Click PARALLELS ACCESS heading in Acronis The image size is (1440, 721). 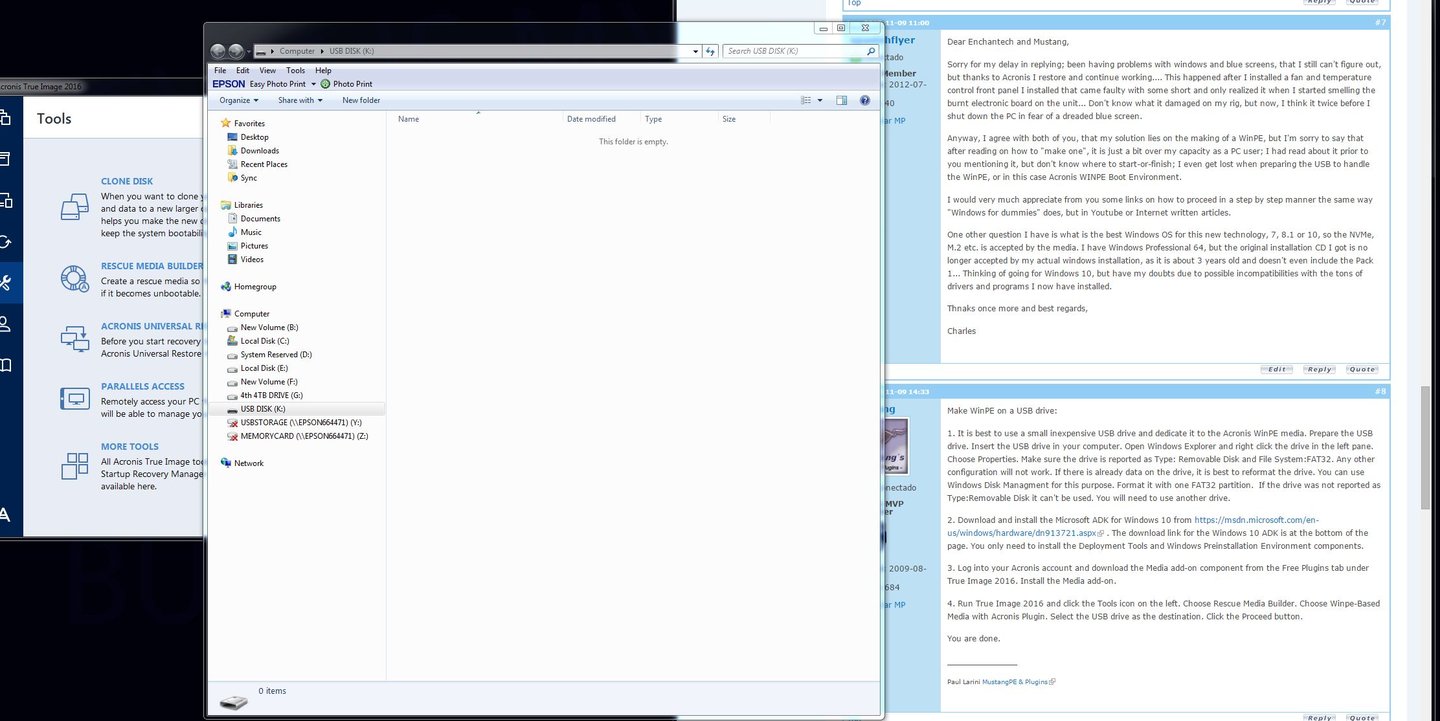[143, 386]
